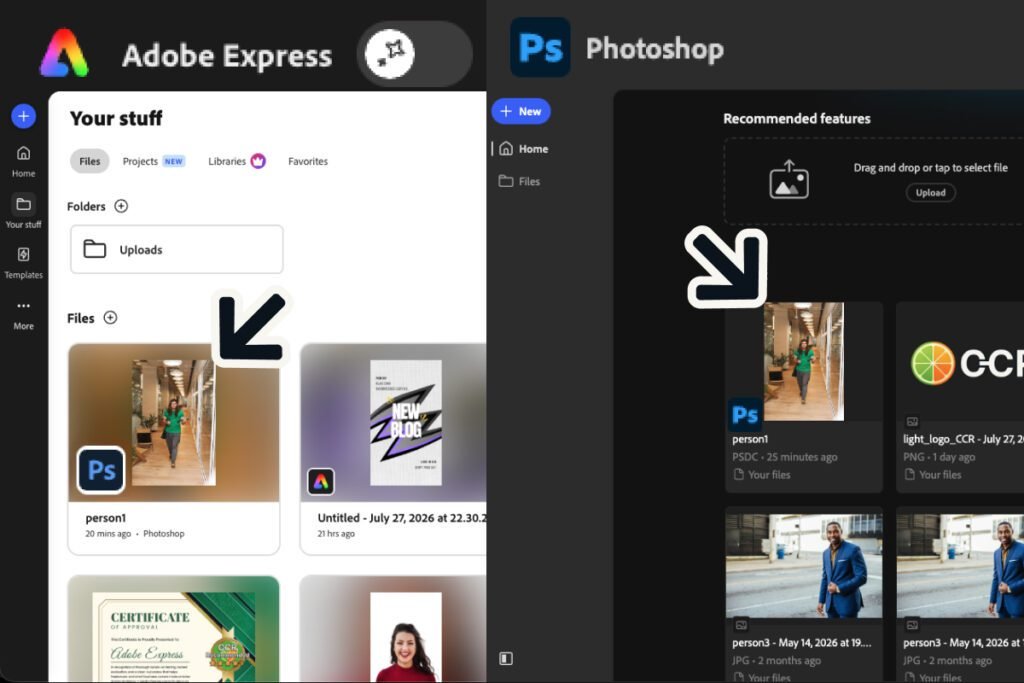Open person1 thumbnail in Photoshop
Image resolution: width=1024 pixels, height=683 pixels.
(x=804, y=361)
